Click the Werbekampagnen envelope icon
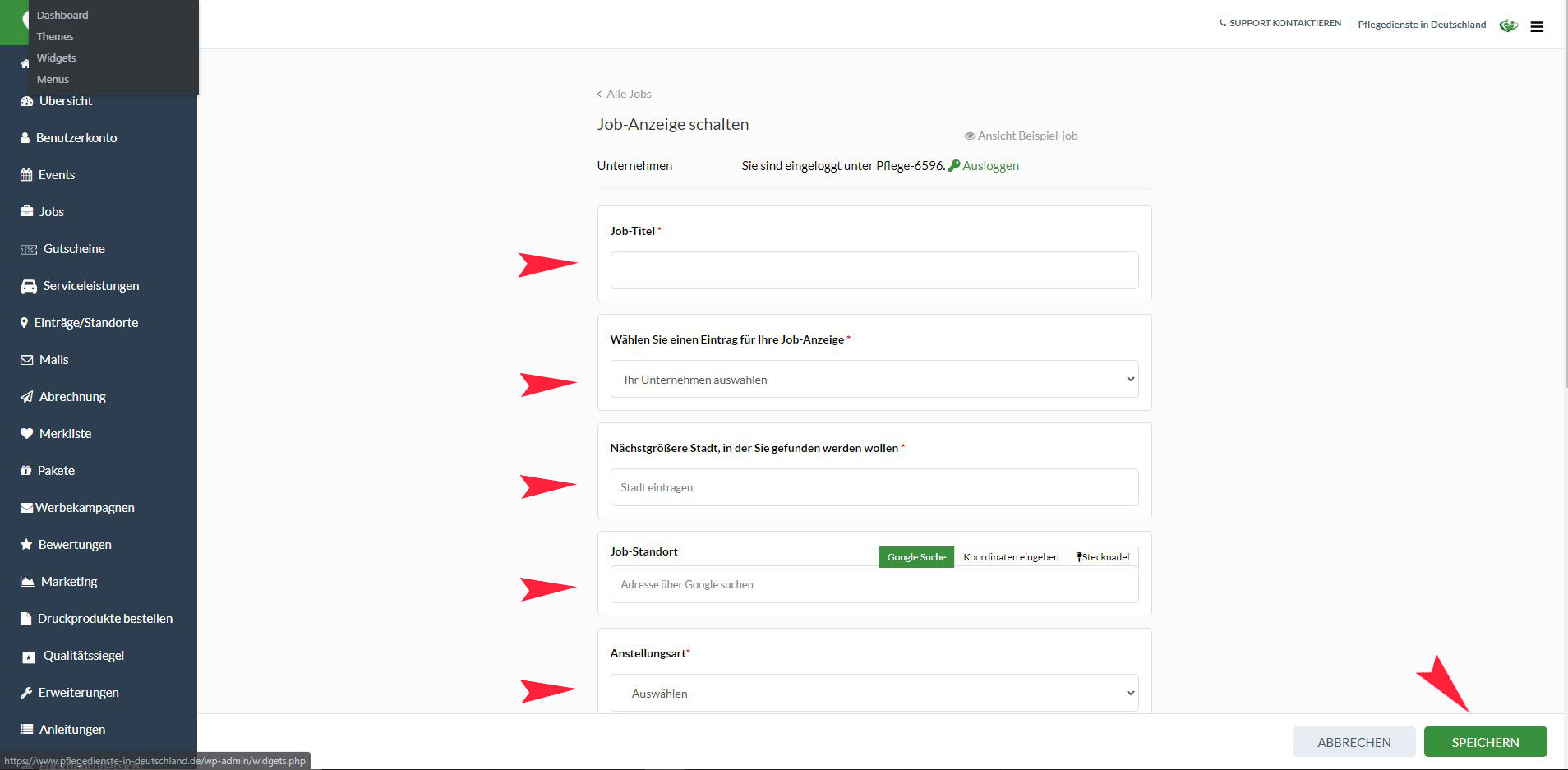1568x770 pixels. (x=26, y=508)
